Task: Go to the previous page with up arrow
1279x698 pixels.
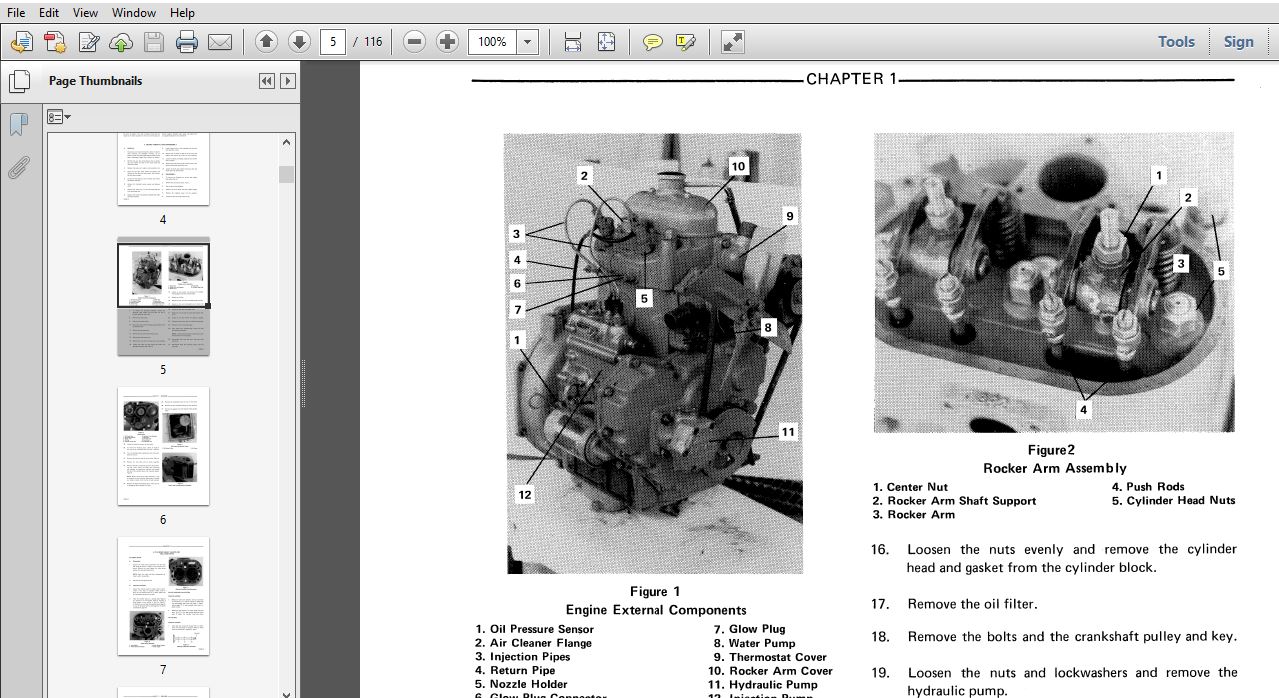Action: point(266,42)
